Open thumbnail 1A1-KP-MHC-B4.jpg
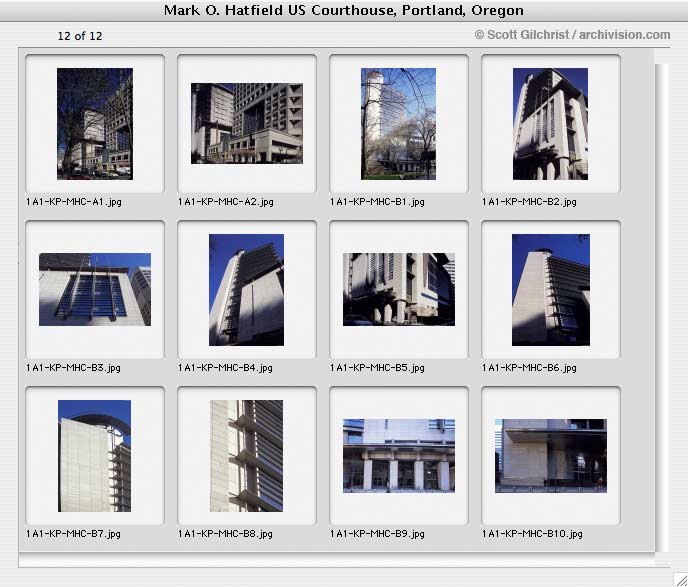The height and width of the screenshot is (587, 688). 247,290
